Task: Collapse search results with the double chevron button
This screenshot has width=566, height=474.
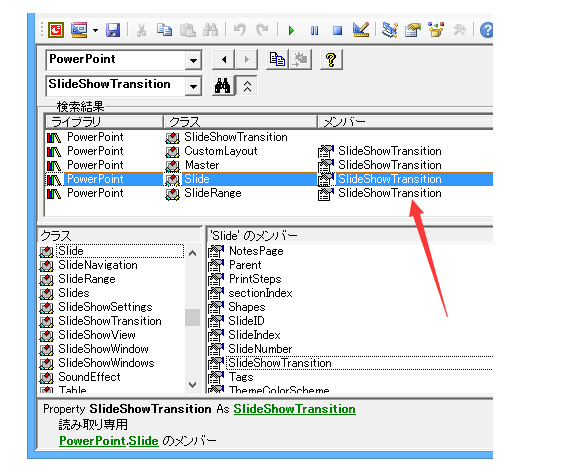Action: [247, 86]
